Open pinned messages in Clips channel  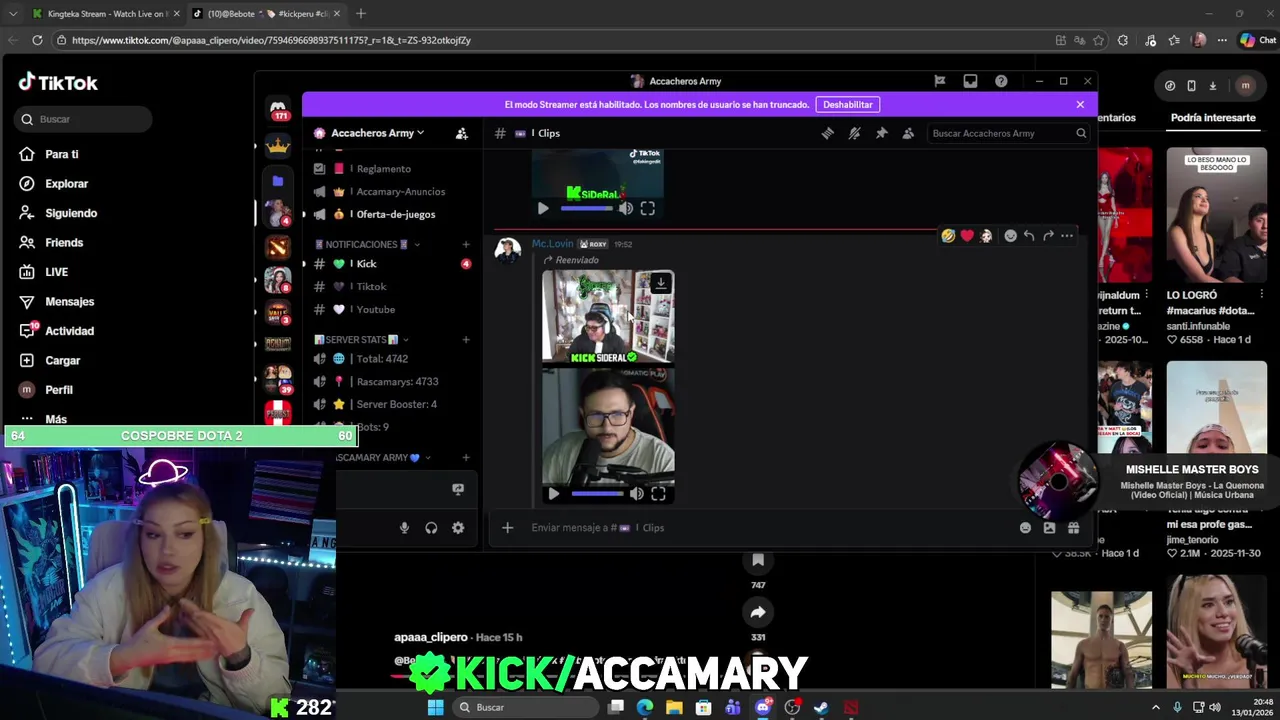[881, 133]
